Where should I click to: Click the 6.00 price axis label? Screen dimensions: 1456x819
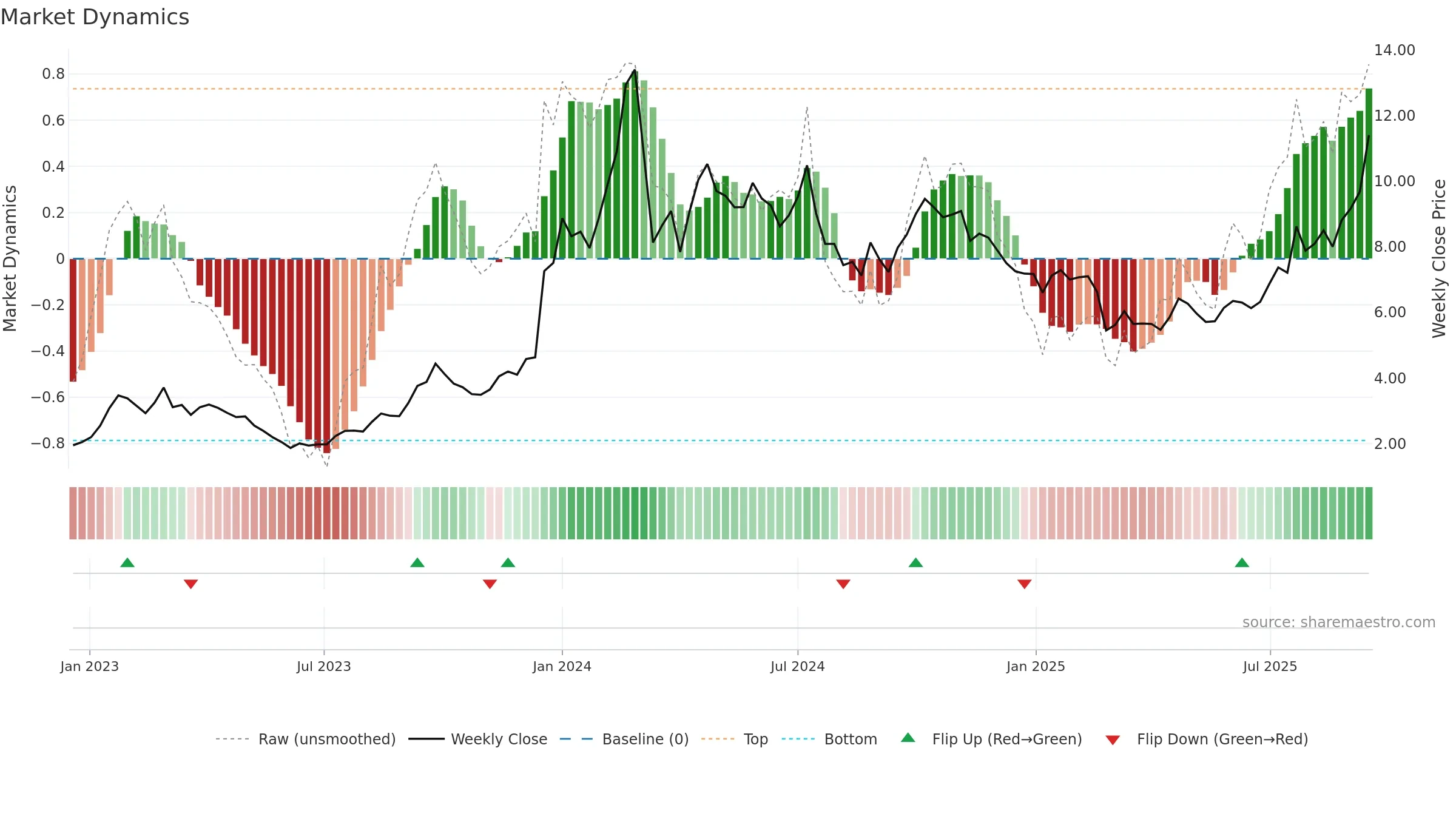[x=1390, y=312]
